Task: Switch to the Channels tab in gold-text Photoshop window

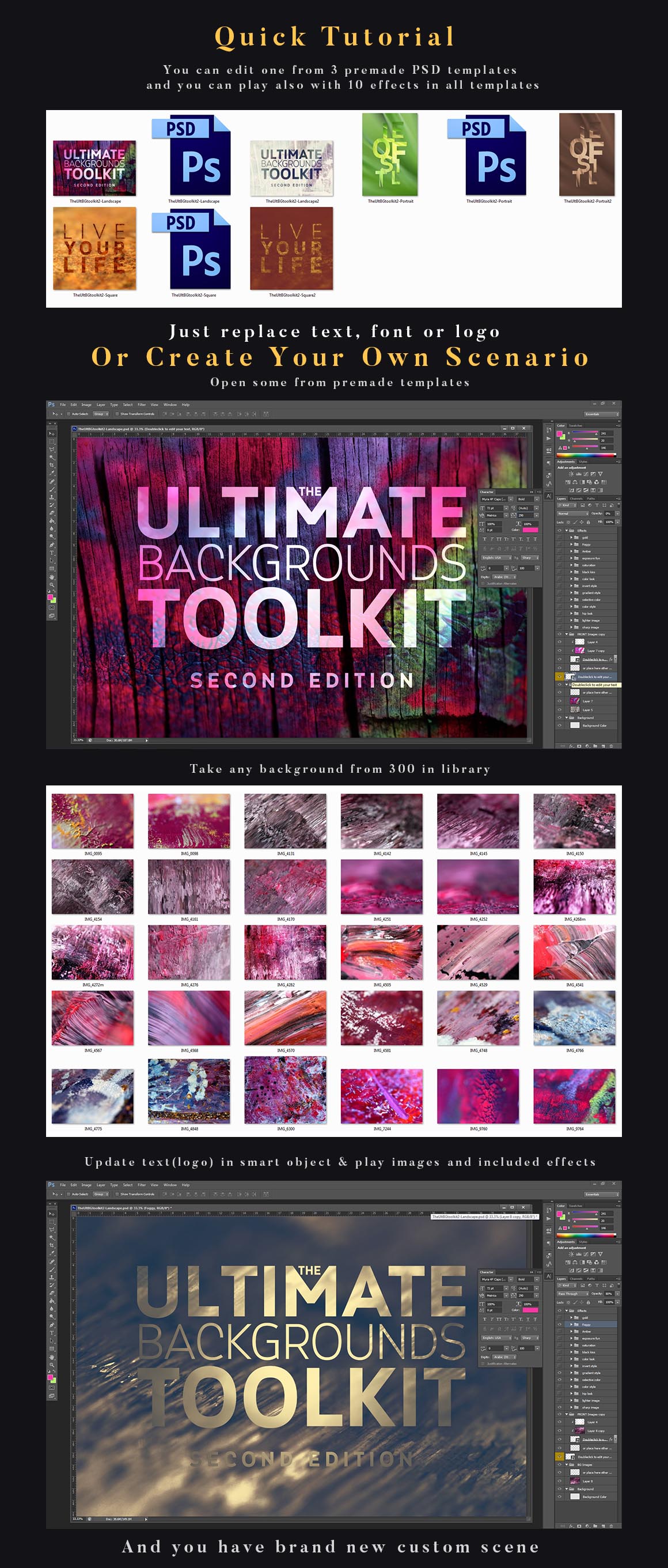Action: coord(575,1278)
